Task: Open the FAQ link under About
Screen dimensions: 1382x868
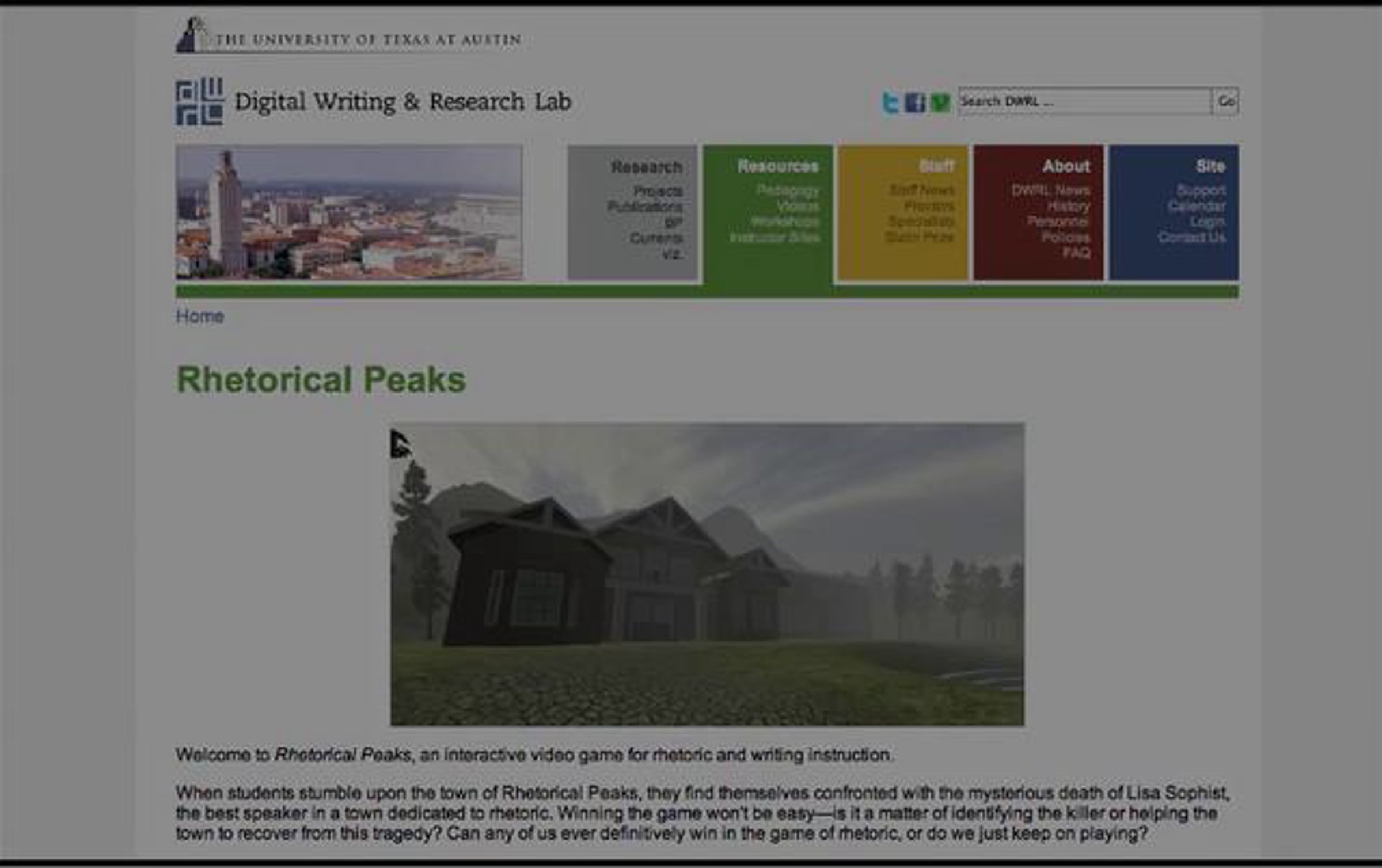Action: pyautogui.click(x=1076, y=253)
